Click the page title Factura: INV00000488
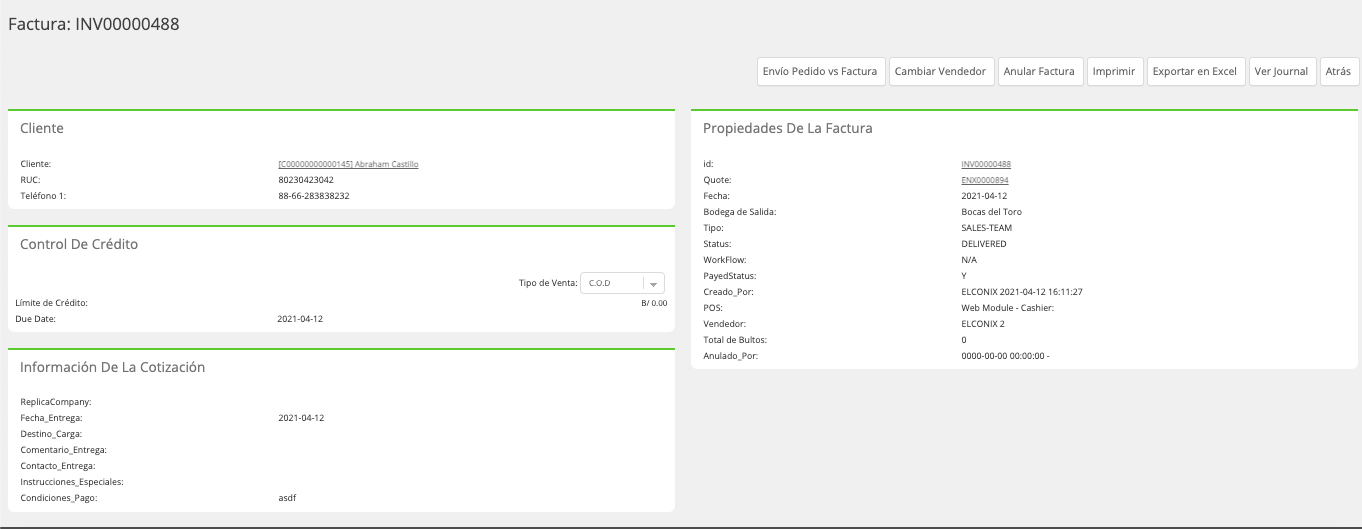 pyautogui.click(x=94, y=24)
